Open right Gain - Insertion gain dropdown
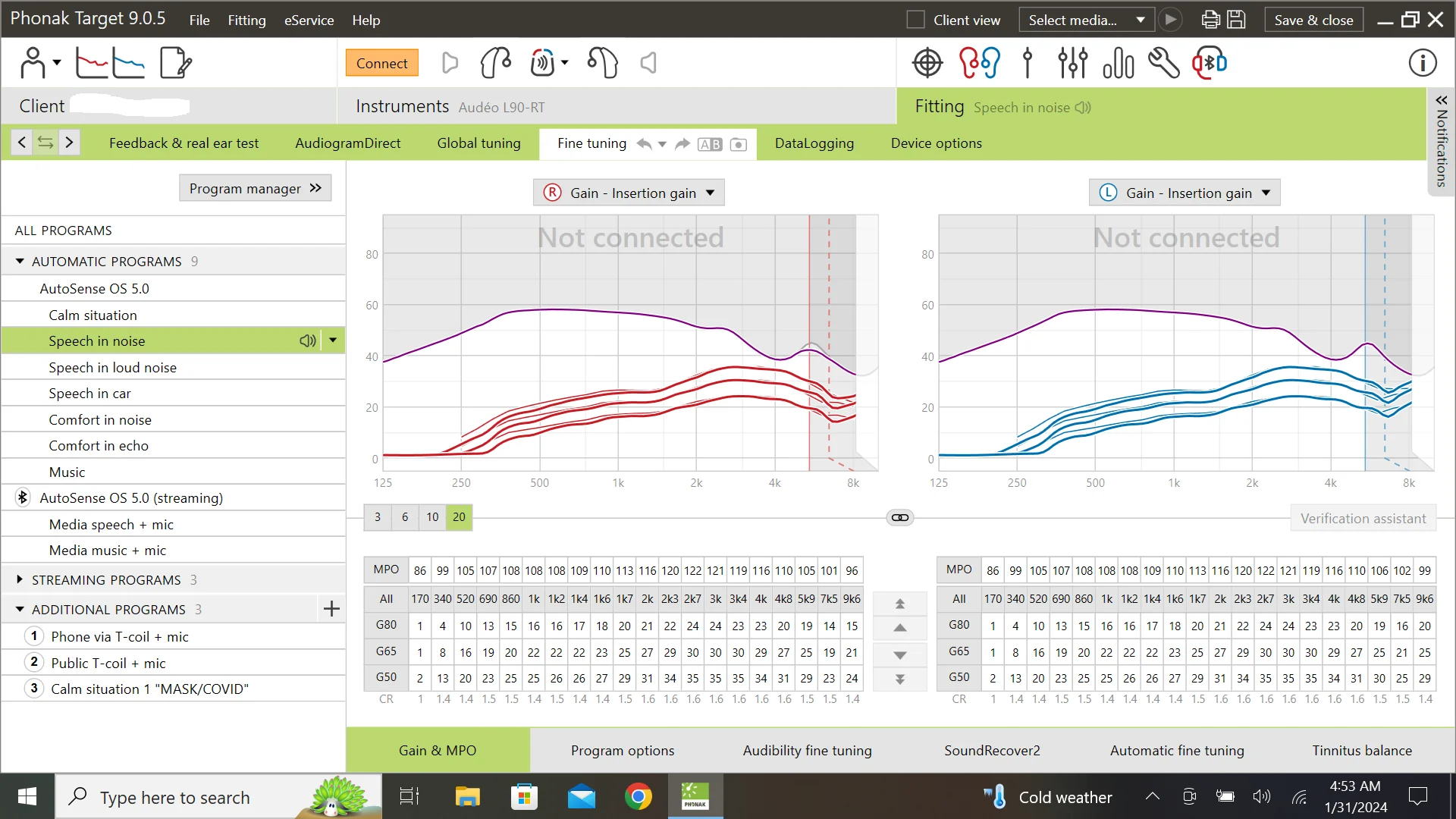The image size is (1456, 819). click(629, 193)
